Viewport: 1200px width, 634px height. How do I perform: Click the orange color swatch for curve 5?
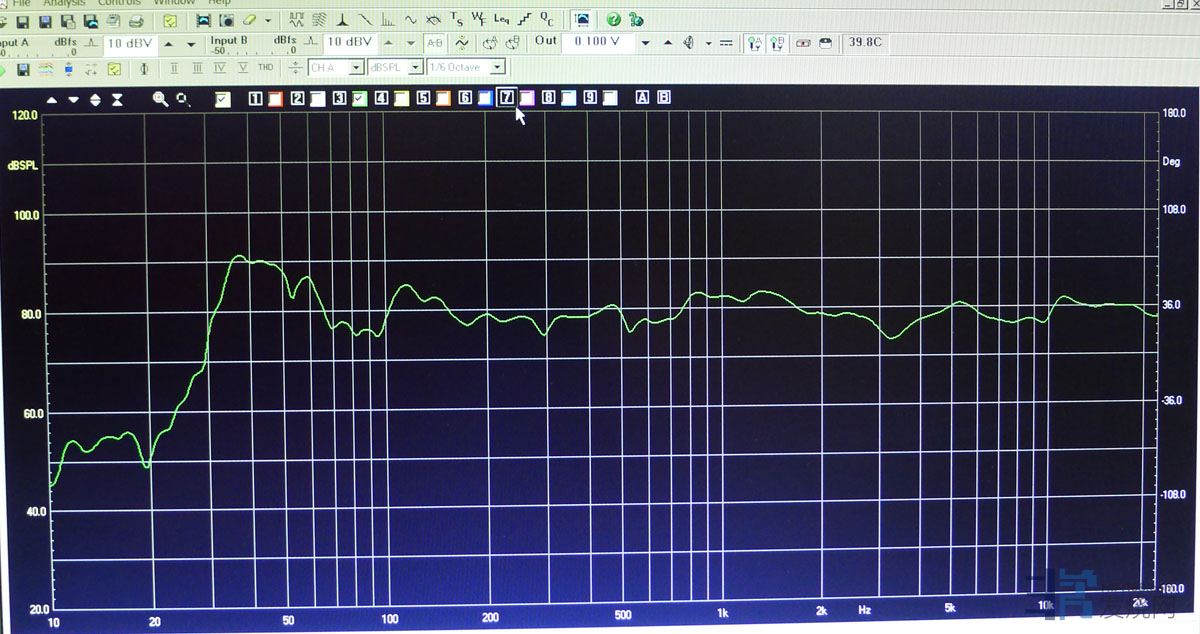point(441,98)
